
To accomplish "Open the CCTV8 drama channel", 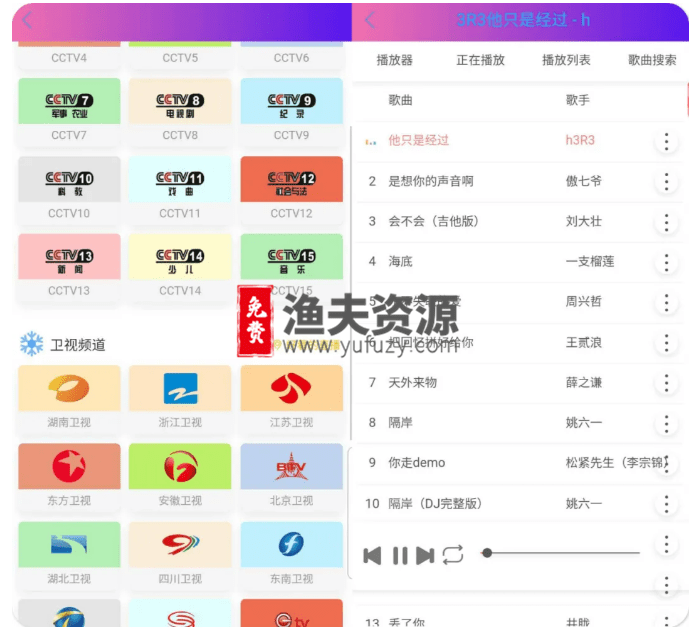I will [180, 111].
